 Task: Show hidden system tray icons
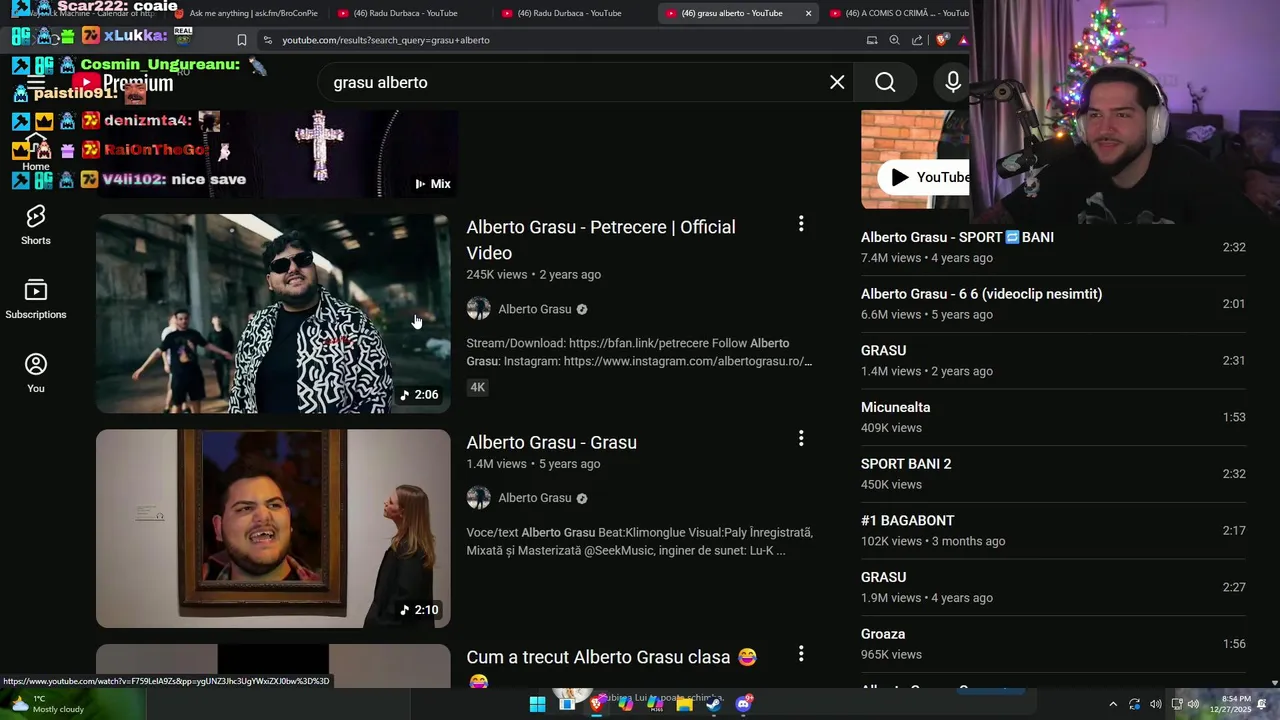click(1113, 704)
